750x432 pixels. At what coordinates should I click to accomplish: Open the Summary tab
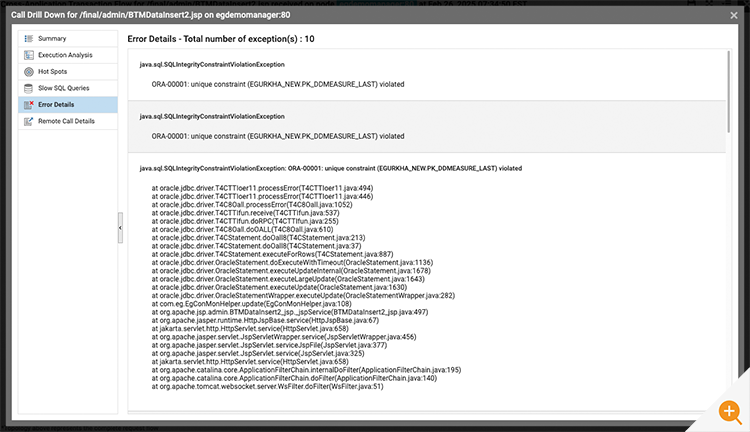pyautogui.click(x=68, y=38)
